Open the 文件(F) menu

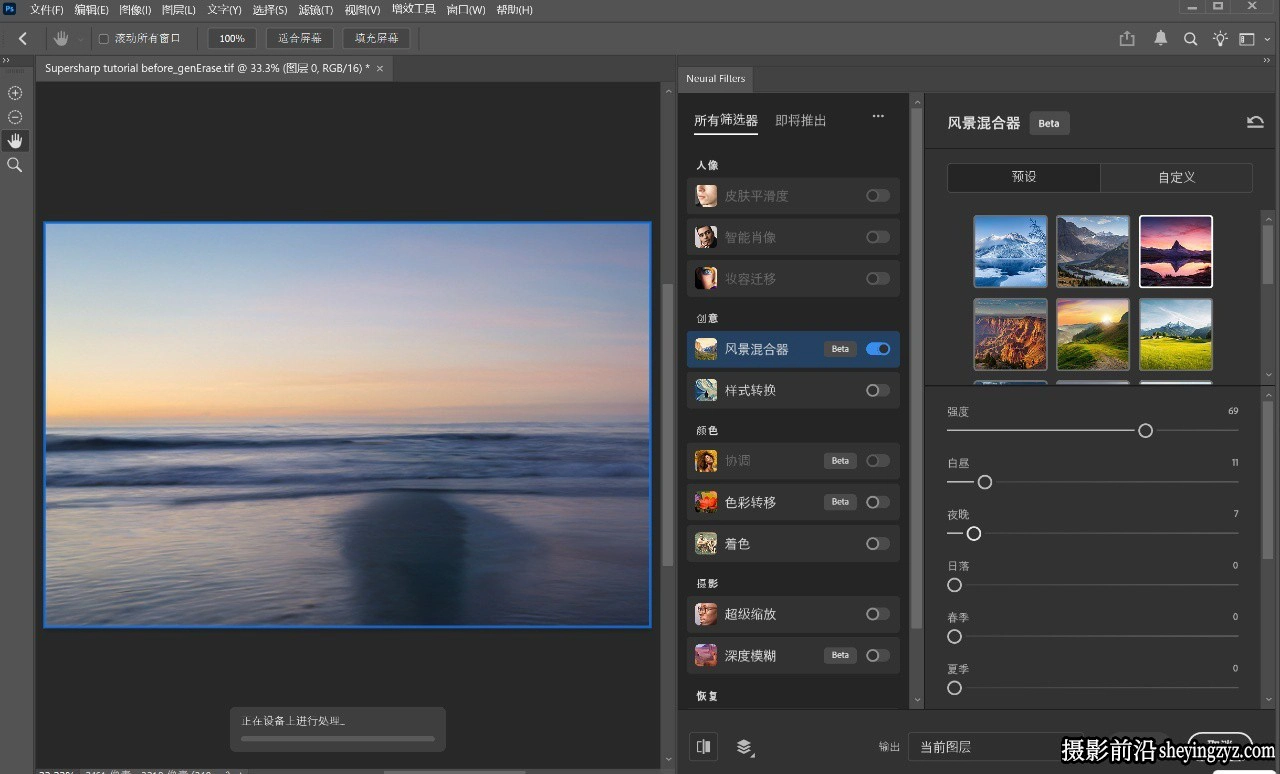coord(47,10)
